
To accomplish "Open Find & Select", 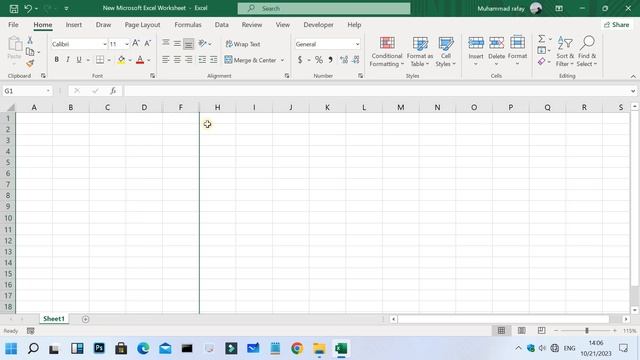I will (587, 51).
